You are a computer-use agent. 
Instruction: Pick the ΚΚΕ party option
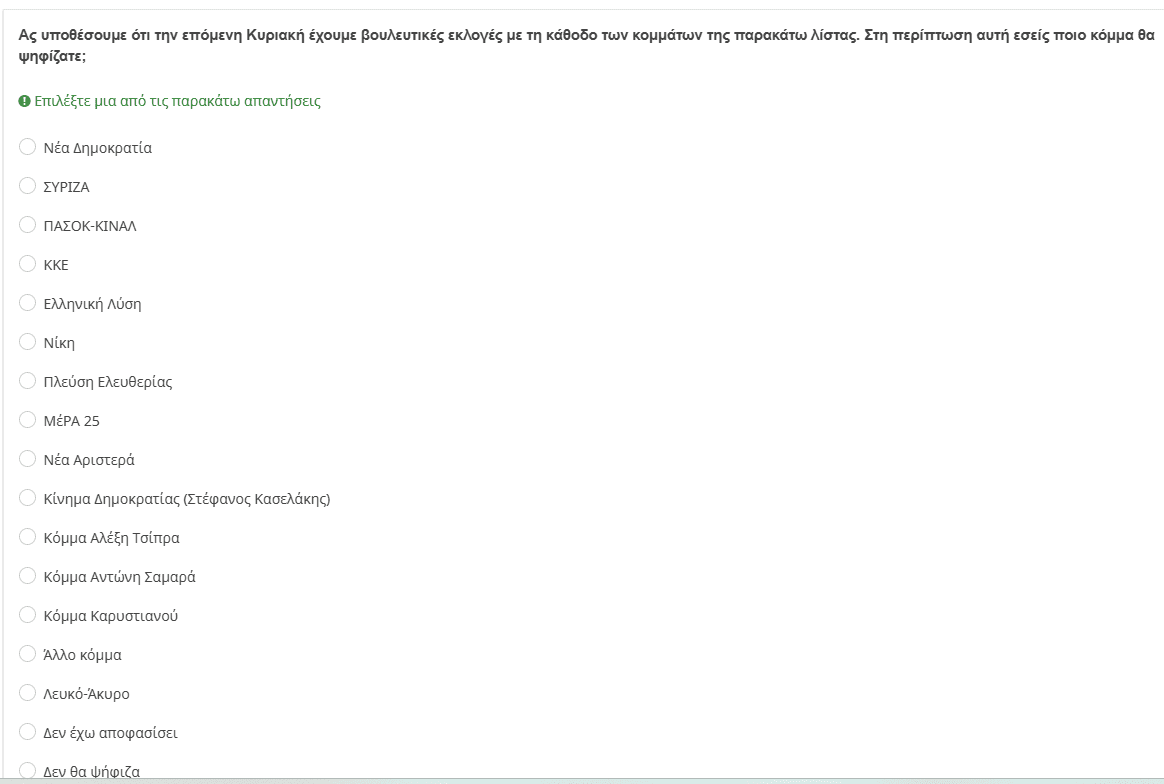28,265
